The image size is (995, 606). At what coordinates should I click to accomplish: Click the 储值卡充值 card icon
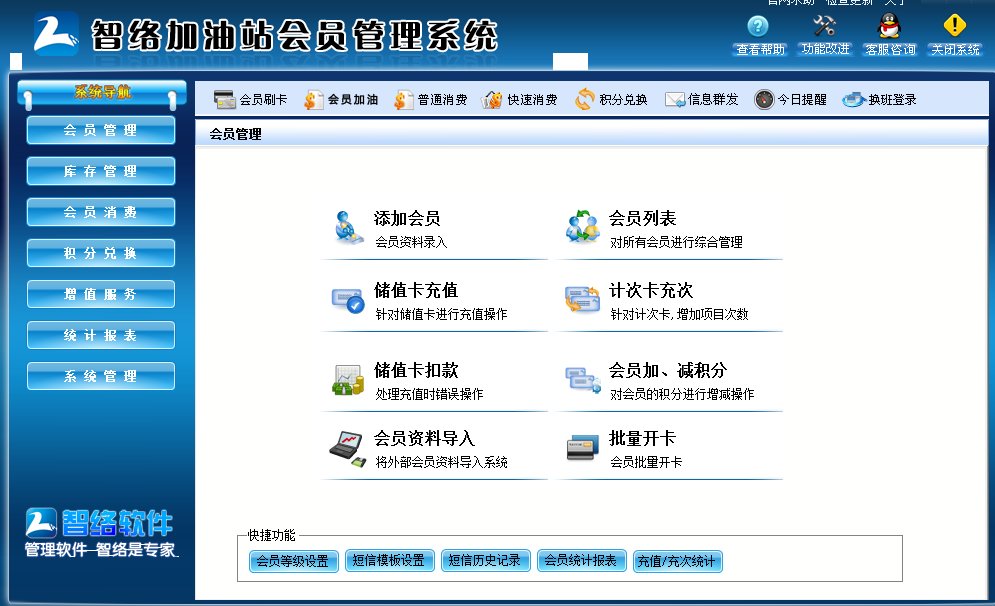pos(348,300)
